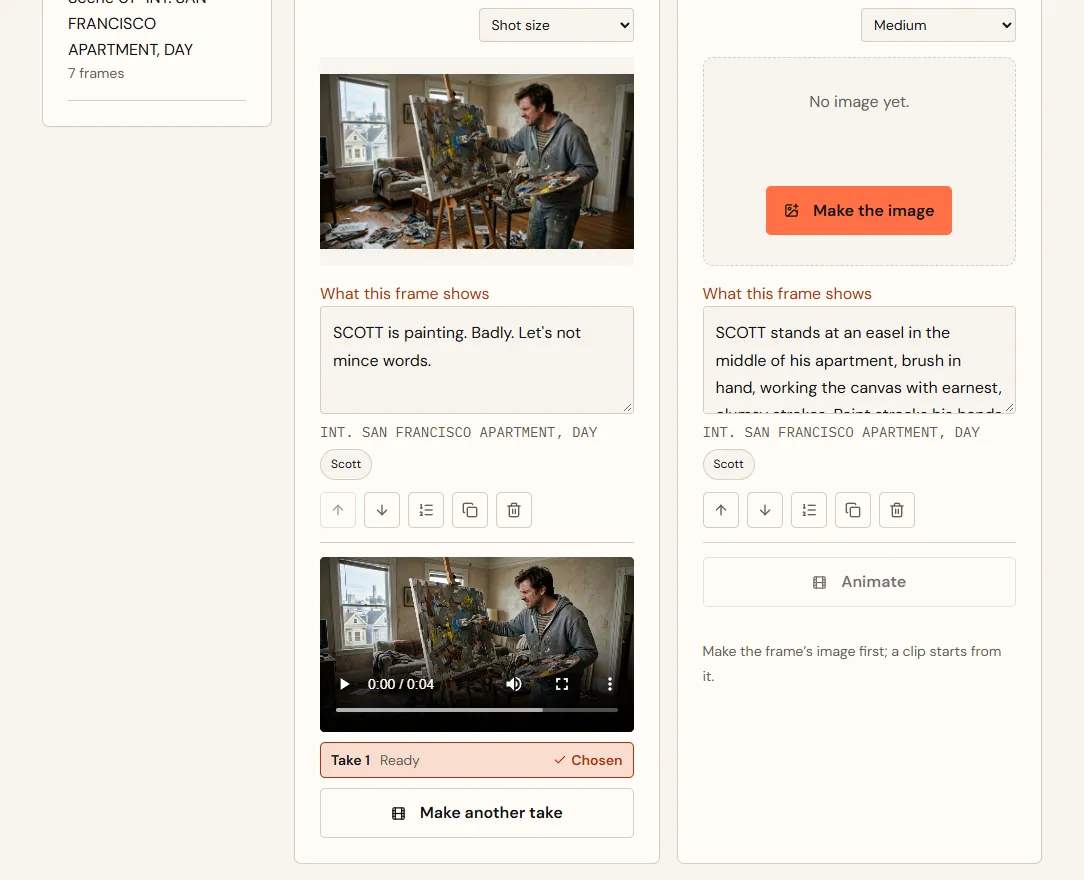Image resolution: width=1084 pixels, height=880 pixels.
Task: Open video player more options menu
Action: [610, 684]
